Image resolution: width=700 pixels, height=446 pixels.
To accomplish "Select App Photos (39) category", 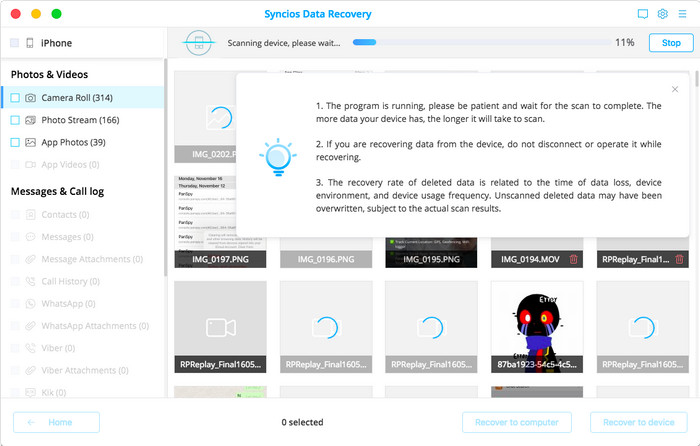I will pos(83,142).
